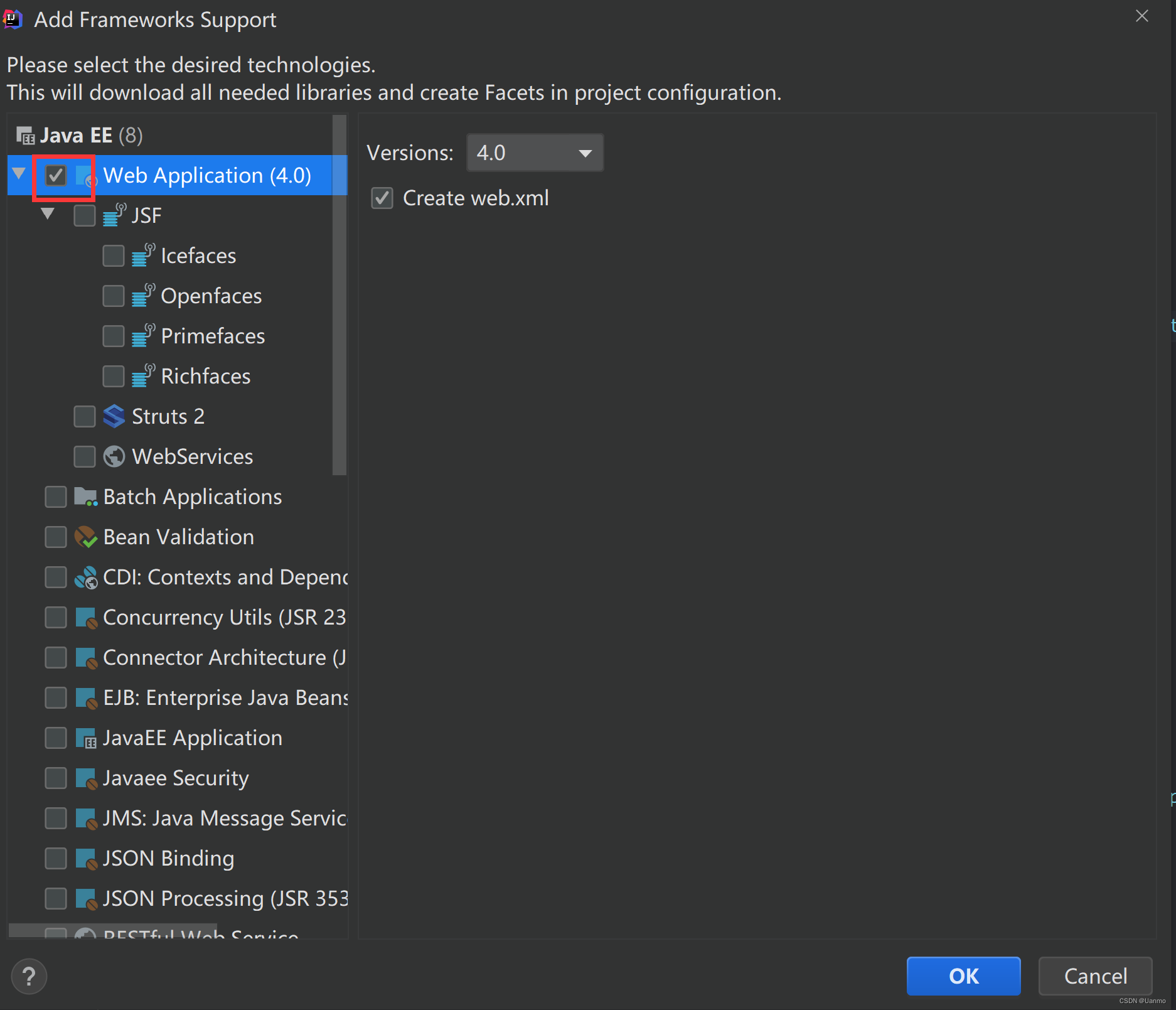This screenshot has width=1176, height=1010.
Task: Uncheck the Web Application checkbox
Action: [56, 175]
